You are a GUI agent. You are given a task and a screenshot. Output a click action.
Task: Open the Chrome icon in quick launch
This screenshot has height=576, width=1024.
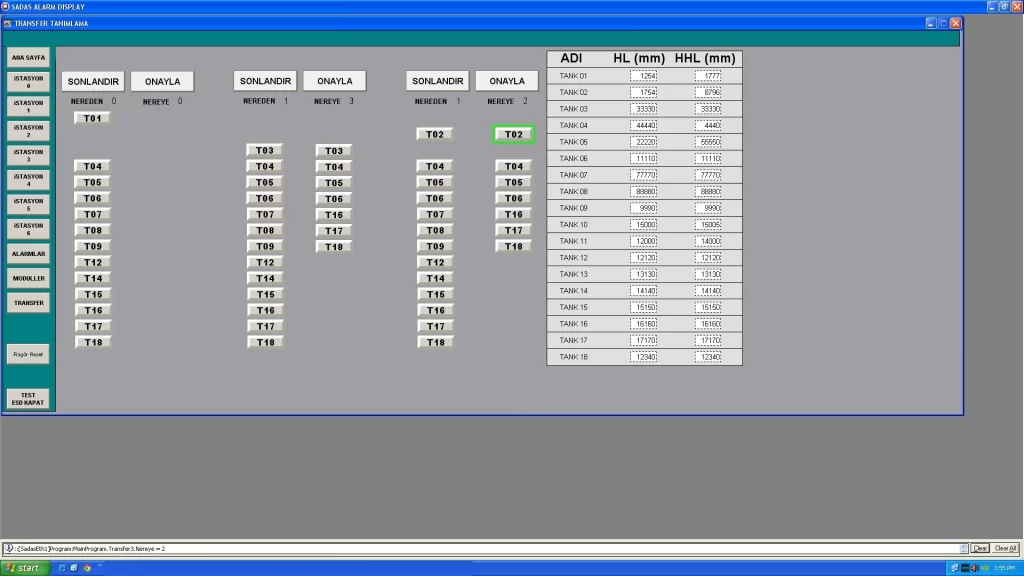[x=87, y=568]
